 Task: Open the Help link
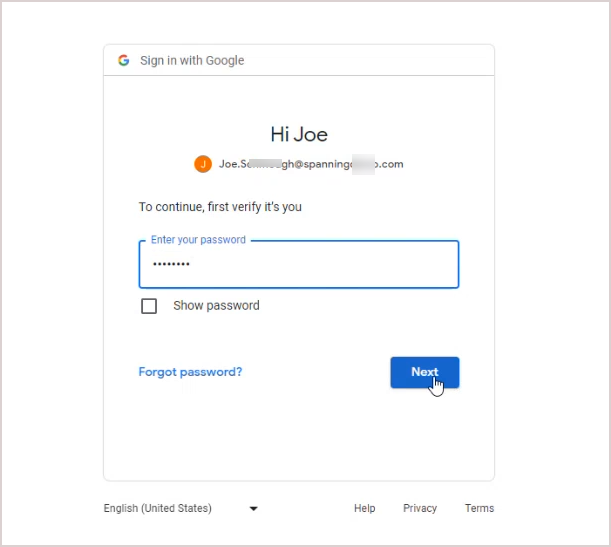tap(364, 508)
